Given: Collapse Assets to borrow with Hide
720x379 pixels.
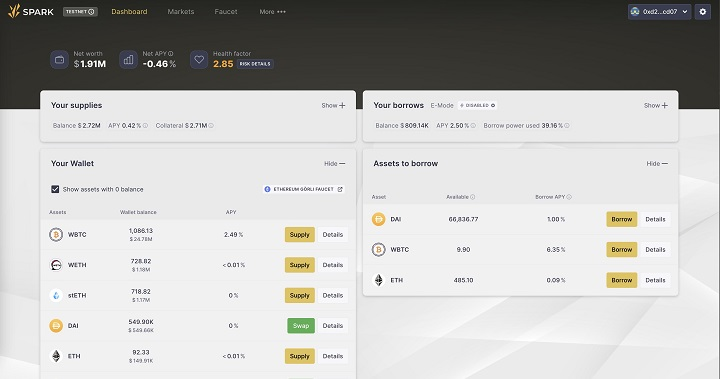Looking at the screenshot, I should (x=657, y=164).
